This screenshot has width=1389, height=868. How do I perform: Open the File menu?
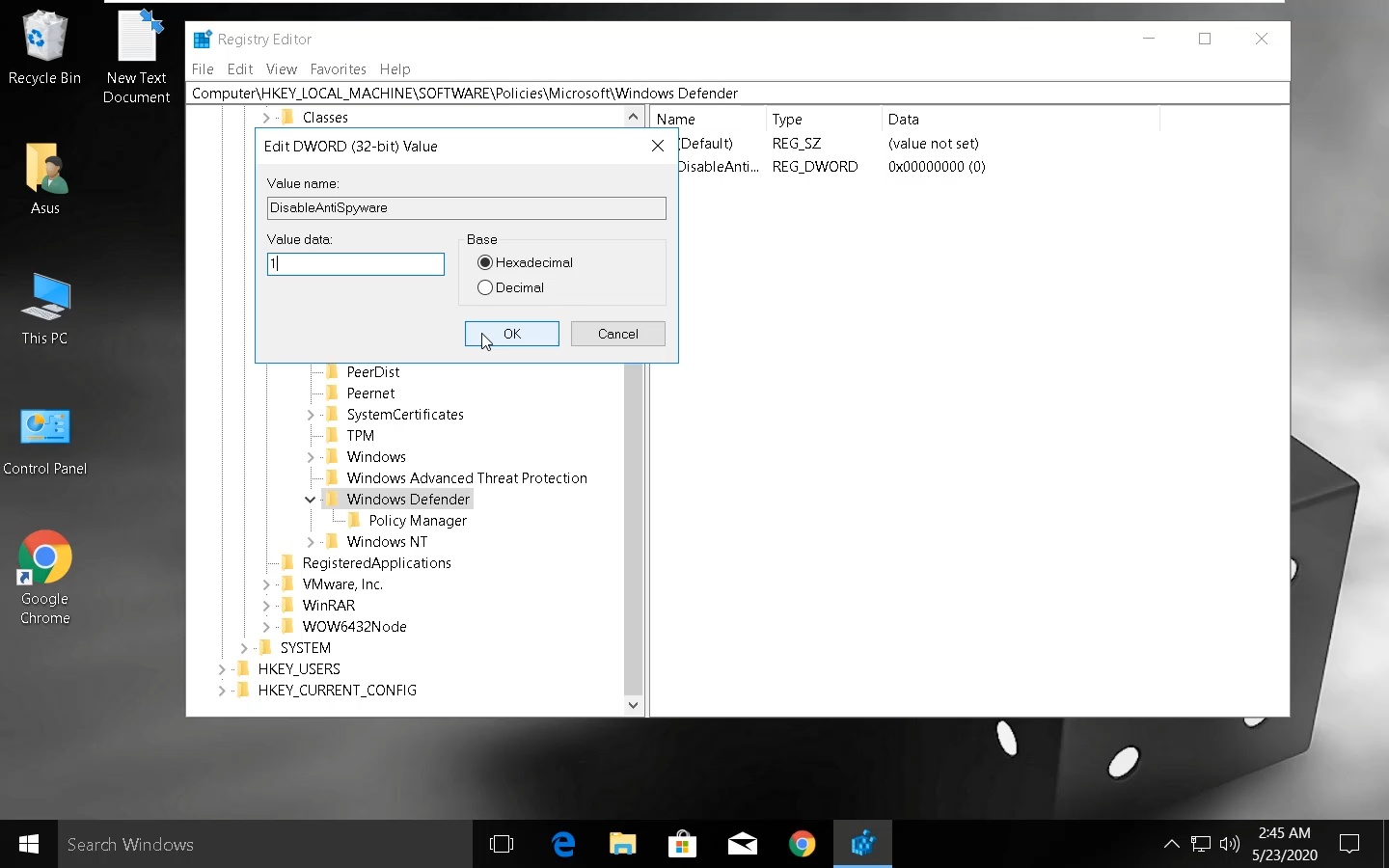pyautogui.click(x=203, y=69)
